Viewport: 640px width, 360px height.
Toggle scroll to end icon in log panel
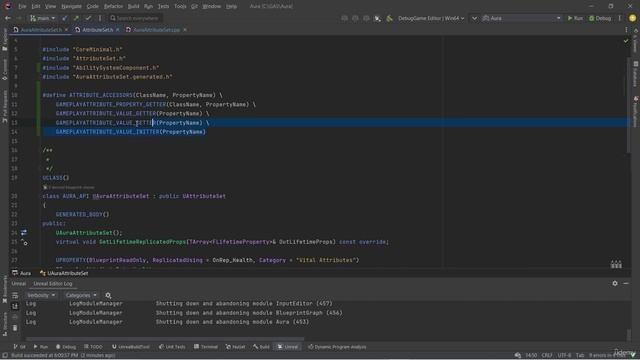(15, 306)
